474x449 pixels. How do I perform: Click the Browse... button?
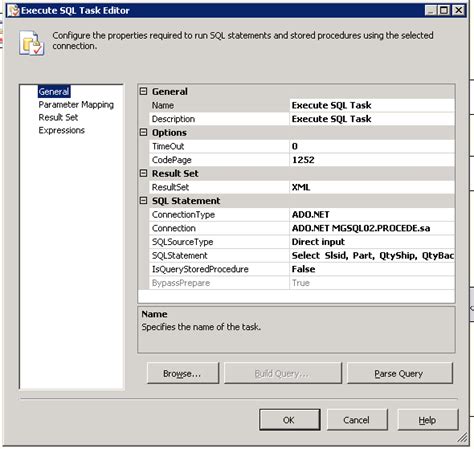183,373
